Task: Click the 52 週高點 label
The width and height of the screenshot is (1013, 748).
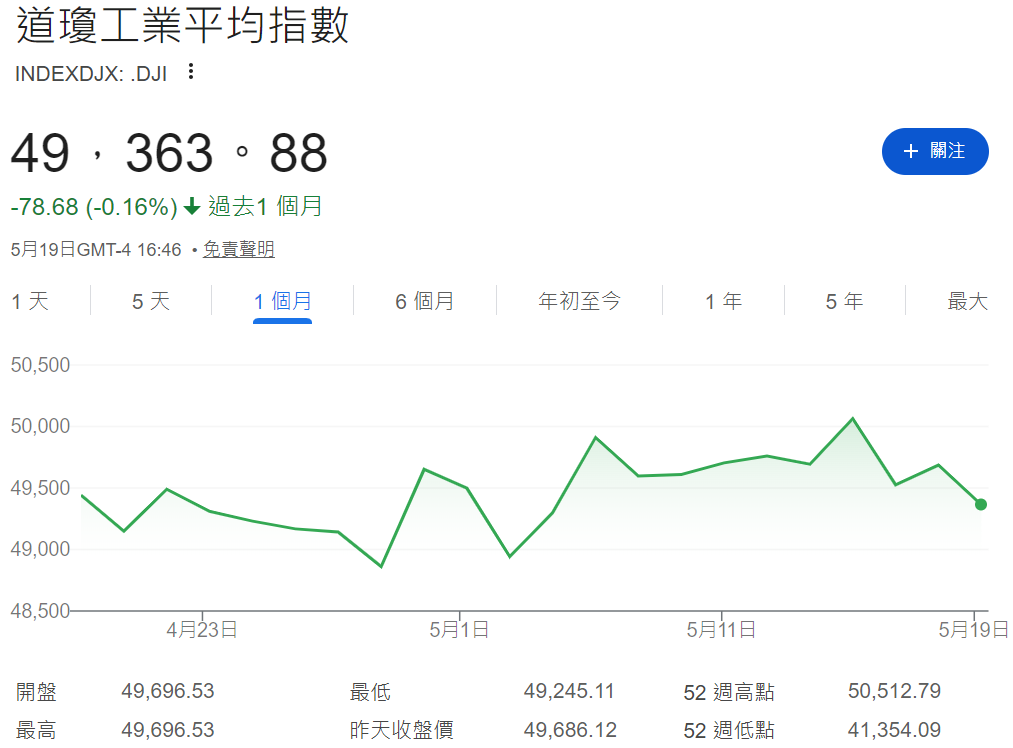Action: click(x=729, y=692)
